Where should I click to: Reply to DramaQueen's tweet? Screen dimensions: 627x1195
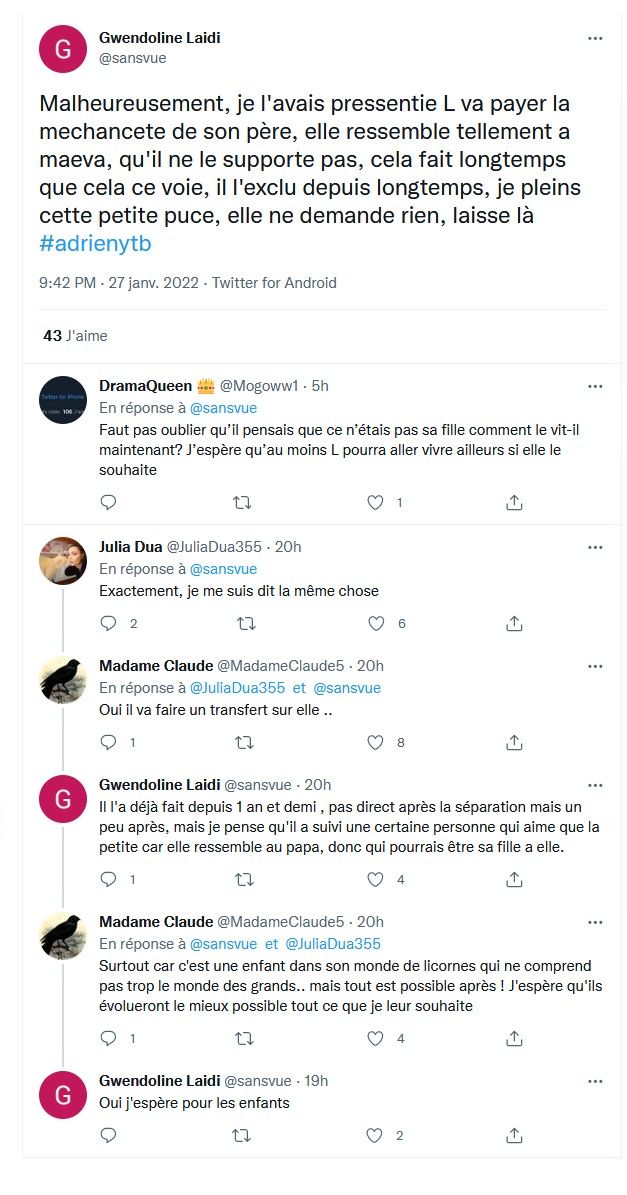tap(109, 502)
